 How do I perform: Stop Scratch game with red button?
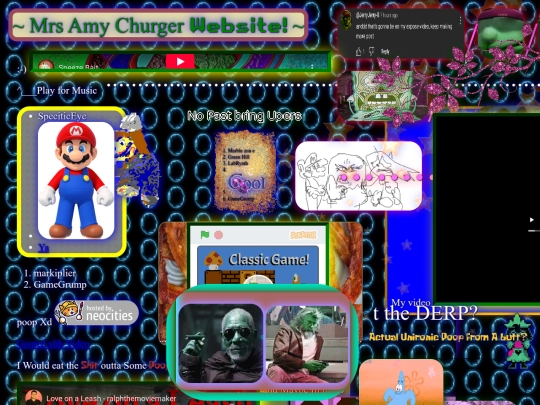tap(218, 235)
